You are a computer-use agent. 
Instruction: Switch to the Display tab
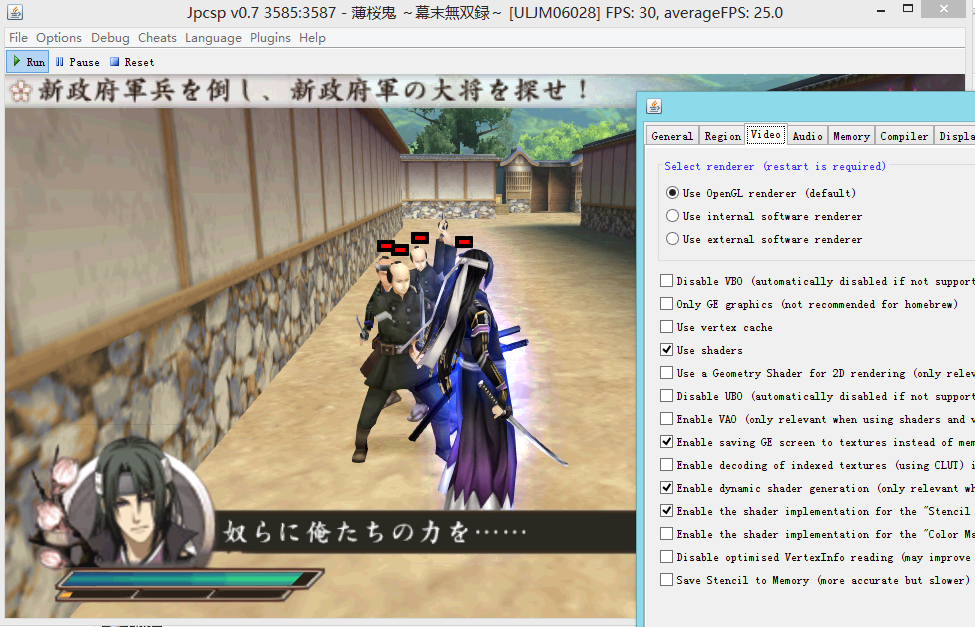[x=955, y=136]
